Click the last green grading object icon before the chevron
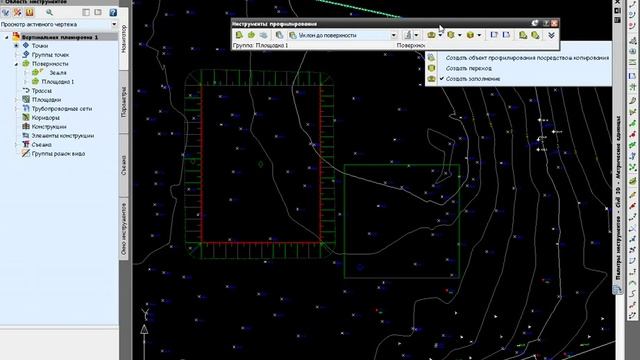The image size is (640, 360). (535, 36)
